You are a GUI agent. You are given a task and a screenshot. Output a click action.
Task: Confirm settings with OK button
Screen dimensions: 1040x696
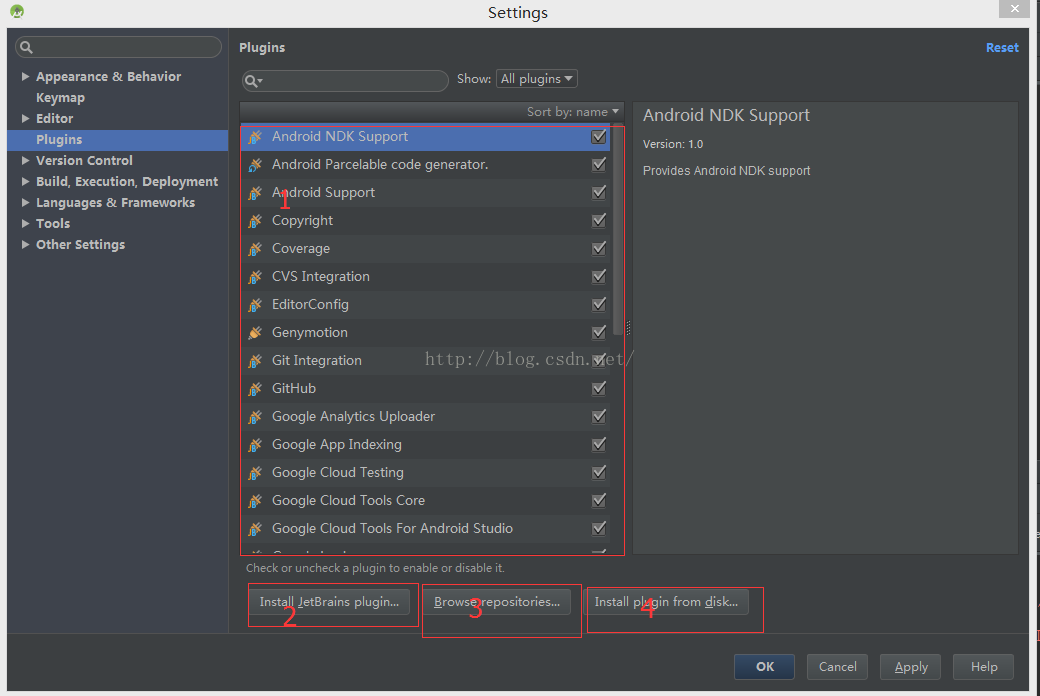(764, 667)
